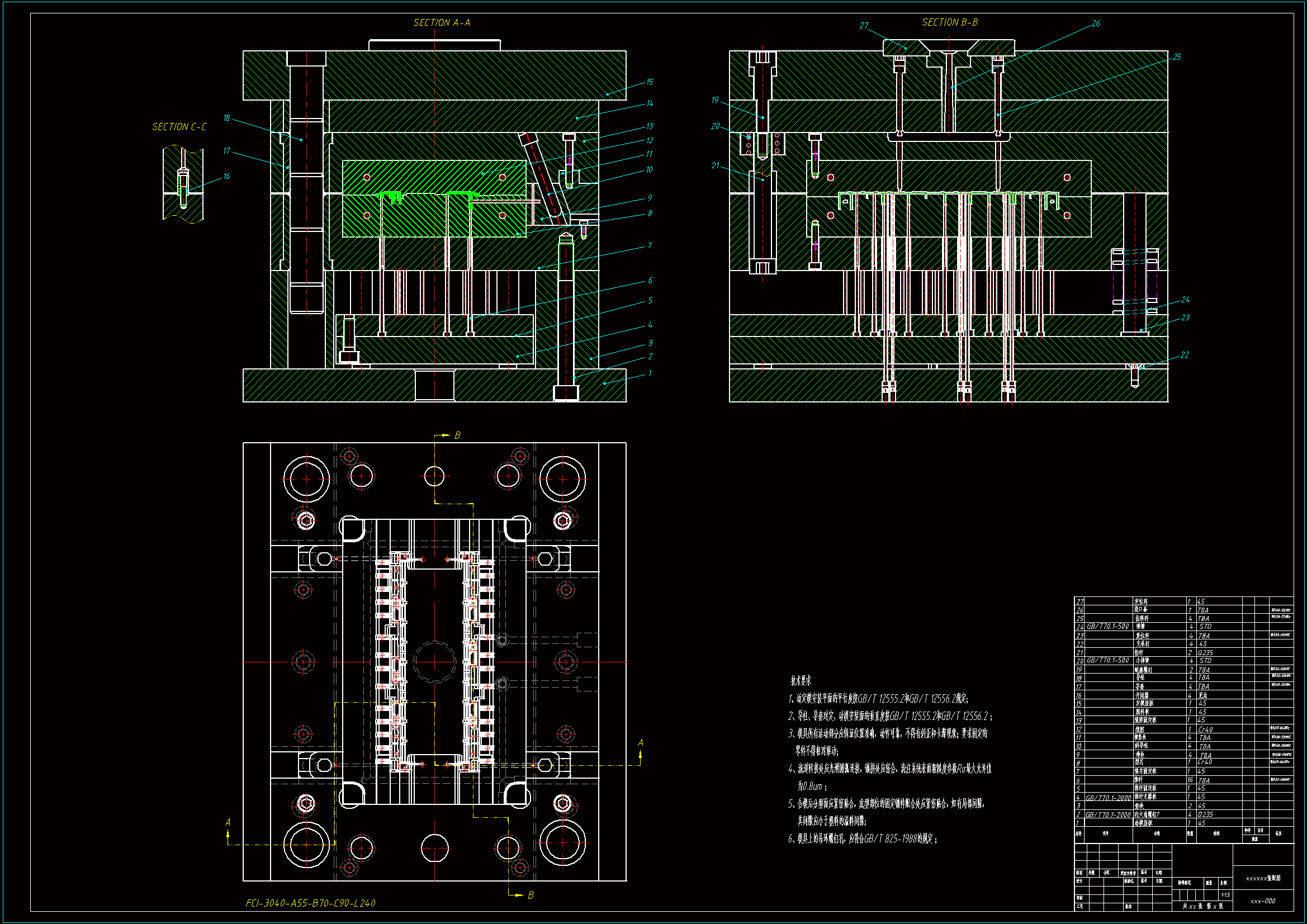Click the large center circle in plan view
Screen dimensions: 1307x924
click(x=434, y=662)
